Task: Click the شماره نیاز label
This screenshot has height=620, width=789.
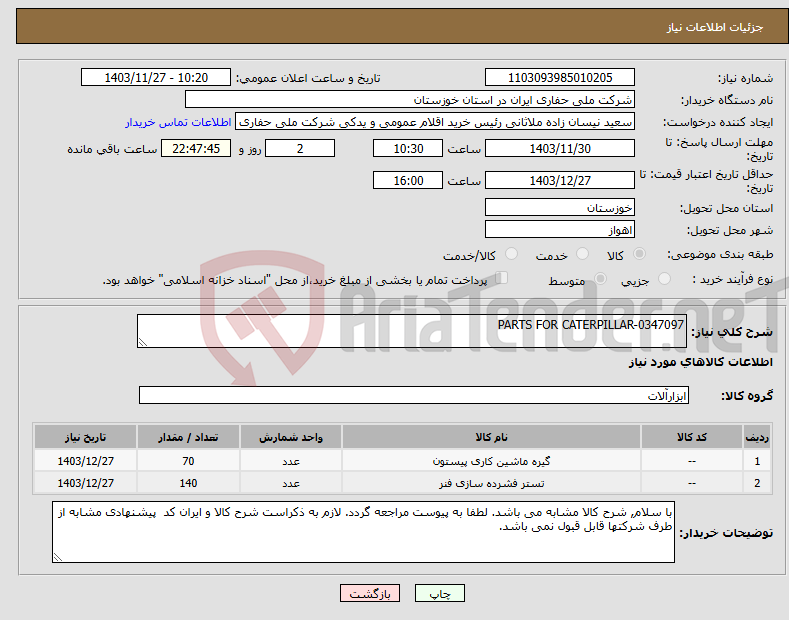Action: click(x=745, y=78)
